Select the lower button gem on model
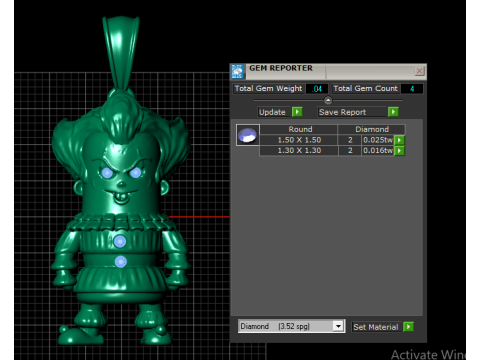Screen dimensions: 480x360 pyautogui.click(x=121, y=262)
